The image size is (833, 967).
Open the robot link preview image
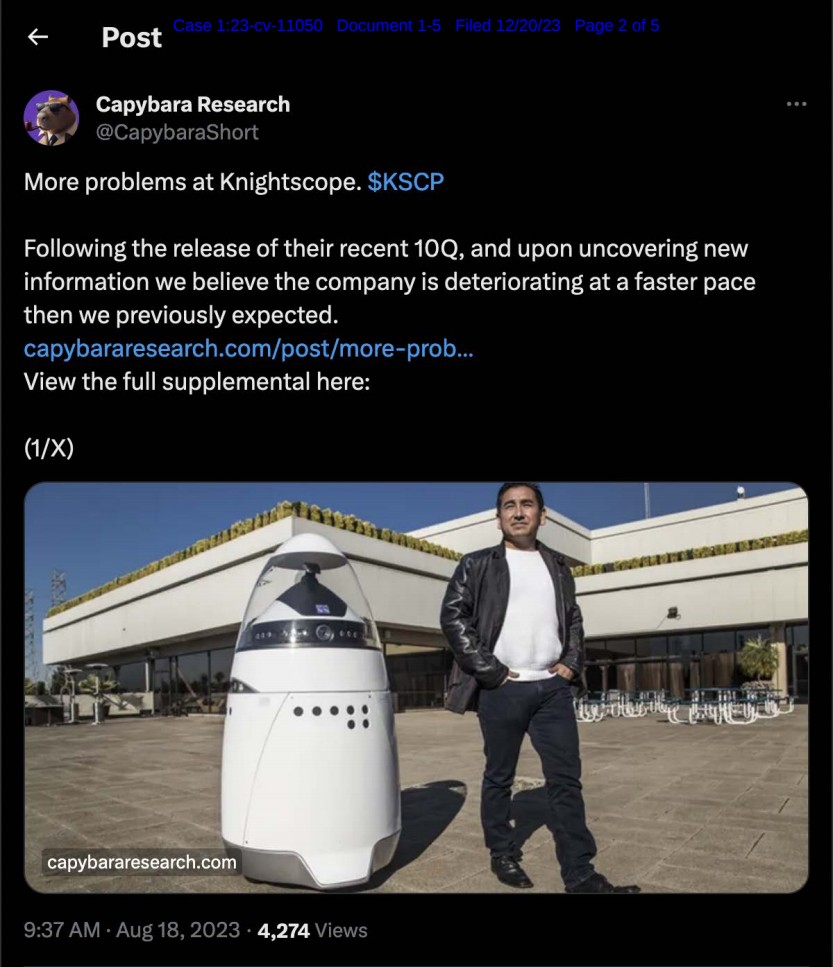(416, 688)
